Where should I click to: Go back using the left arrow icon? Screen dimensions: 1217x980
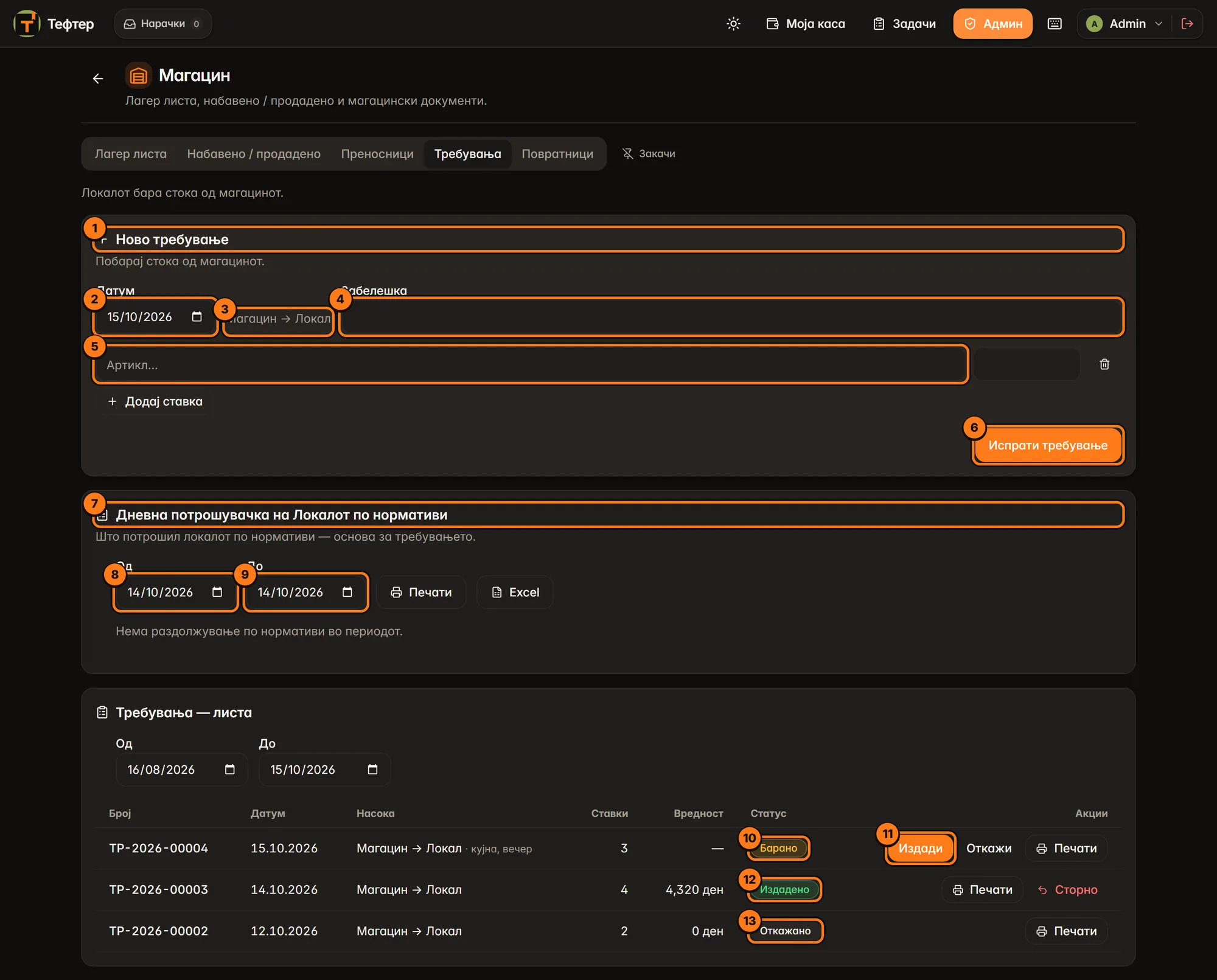click(x=98, y=78)
